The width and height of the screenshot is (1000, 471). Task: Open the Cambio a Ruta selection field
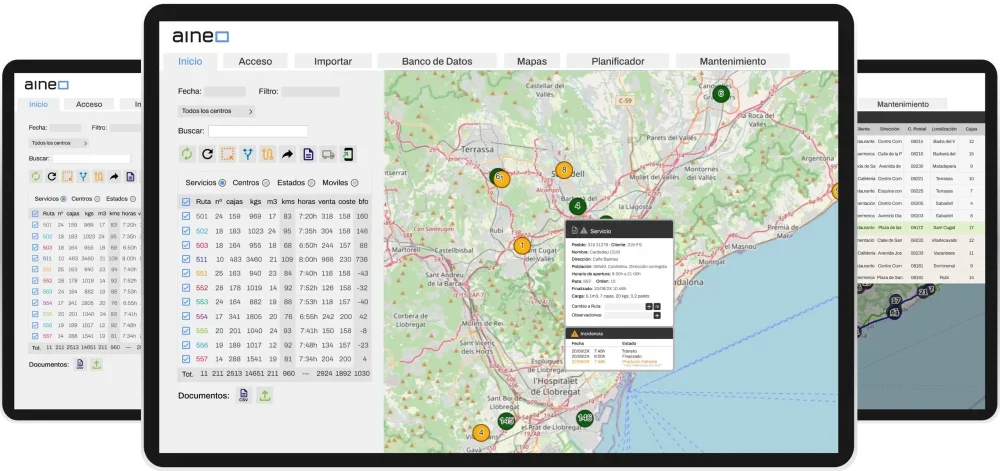(x=624, y=307)
